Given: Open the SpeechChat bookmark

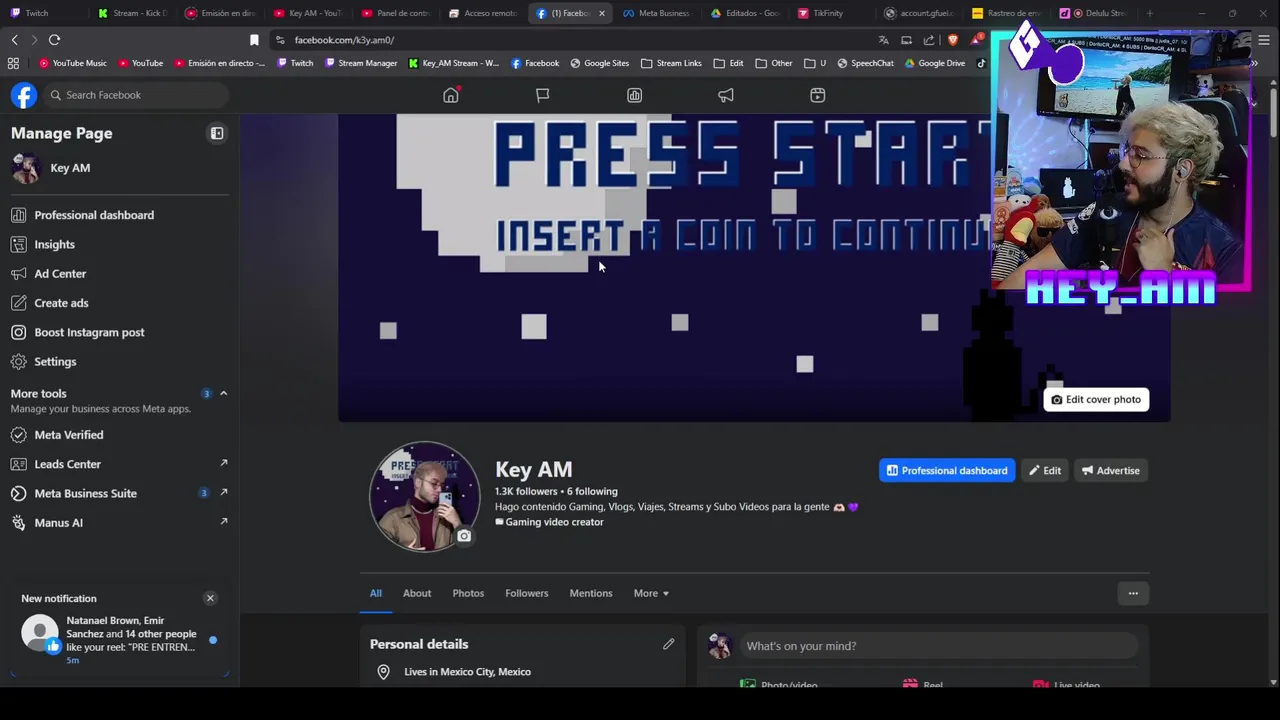Looking at the screenshot, I should [865, 63].
